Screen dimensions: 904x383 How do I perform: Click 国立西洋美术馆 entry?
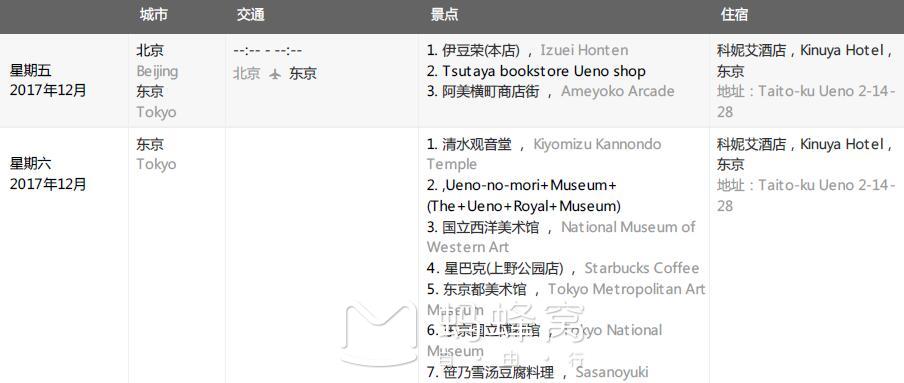[x=561, y=237]
